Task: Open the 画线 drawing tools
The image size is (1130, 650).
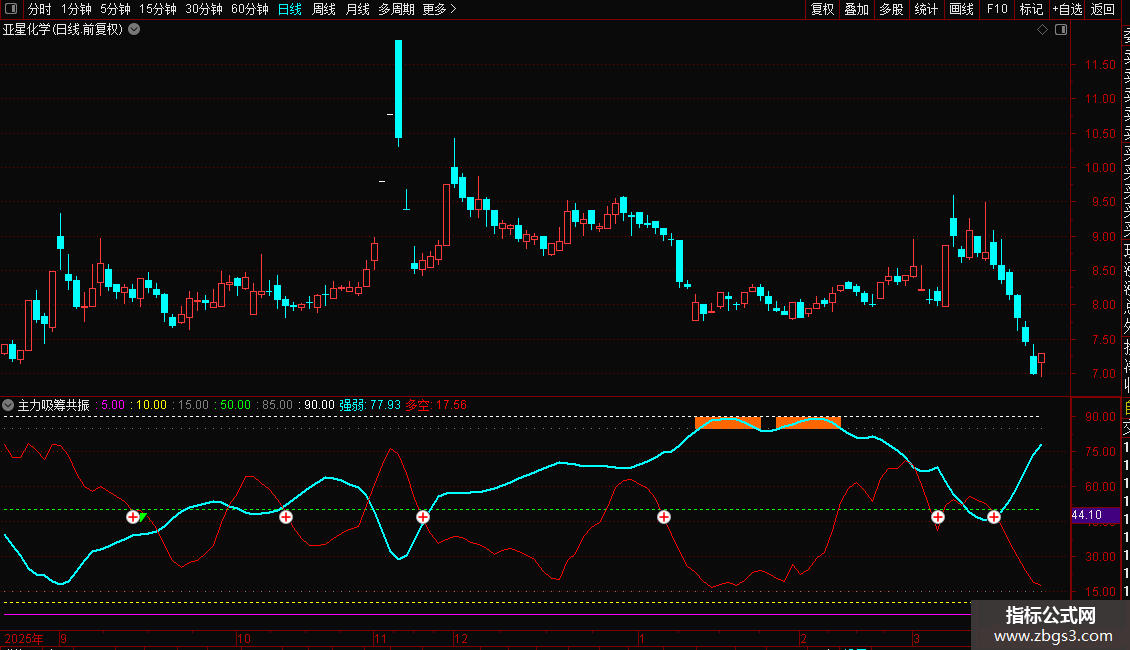Action: (961, 9)
